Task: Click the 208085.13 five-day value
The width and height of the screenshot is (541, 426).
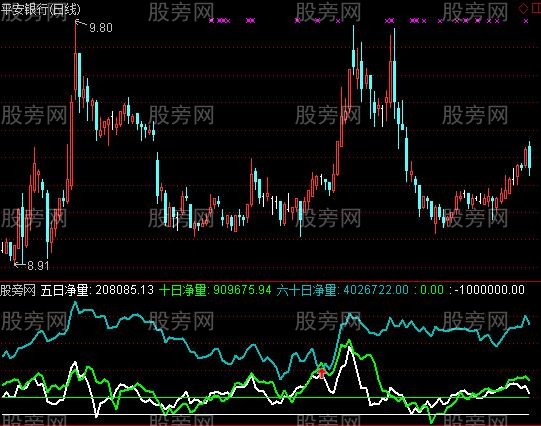Action: (125, 290)
